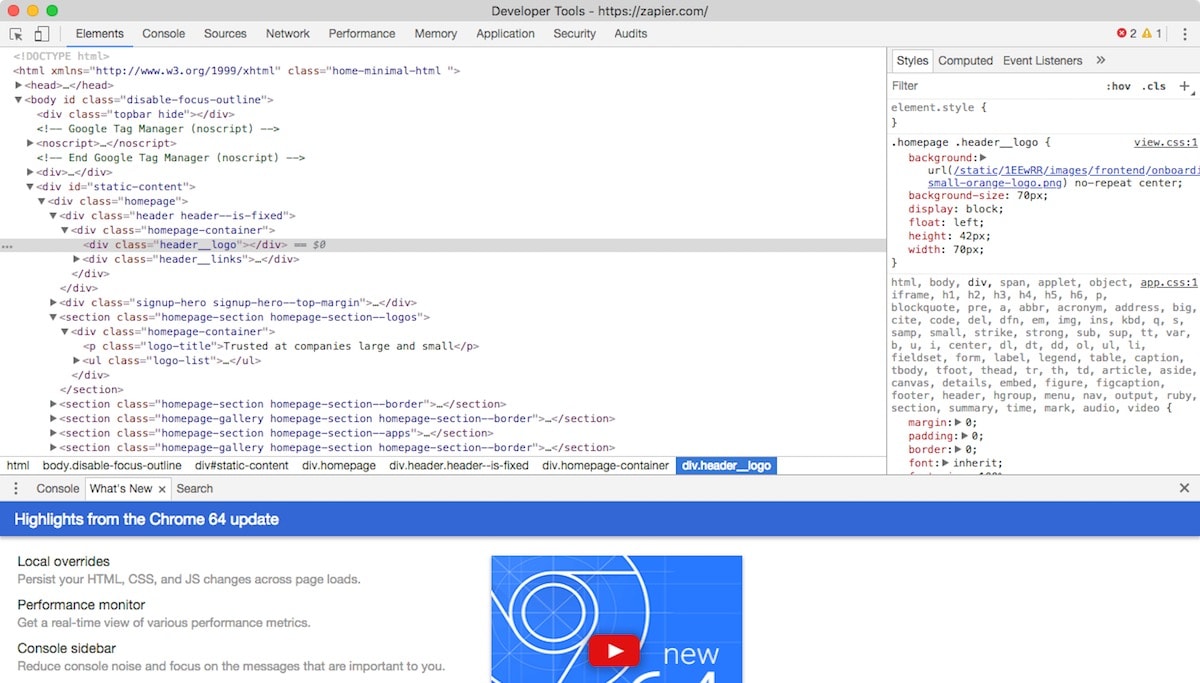Click the device toolbar phone icon
This screenshot has height=683, width=1200.
coord(41,33)
